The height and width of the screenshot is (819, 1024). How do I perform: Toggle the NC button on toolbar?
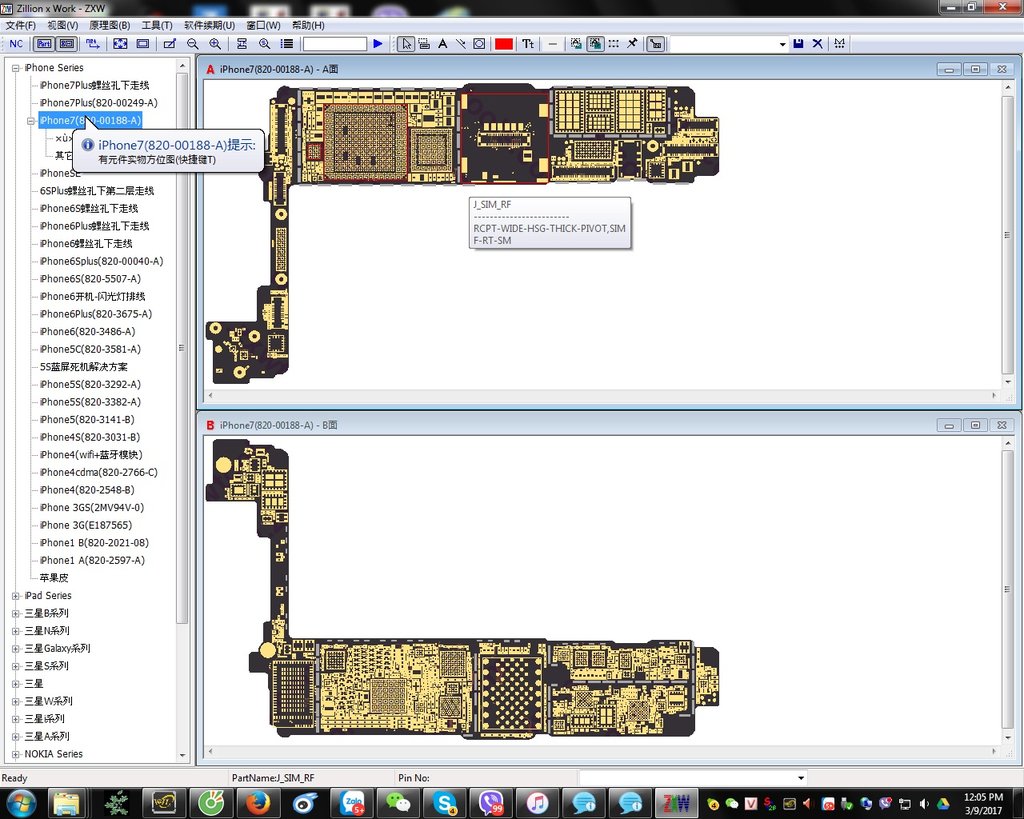tap(17, 43)
